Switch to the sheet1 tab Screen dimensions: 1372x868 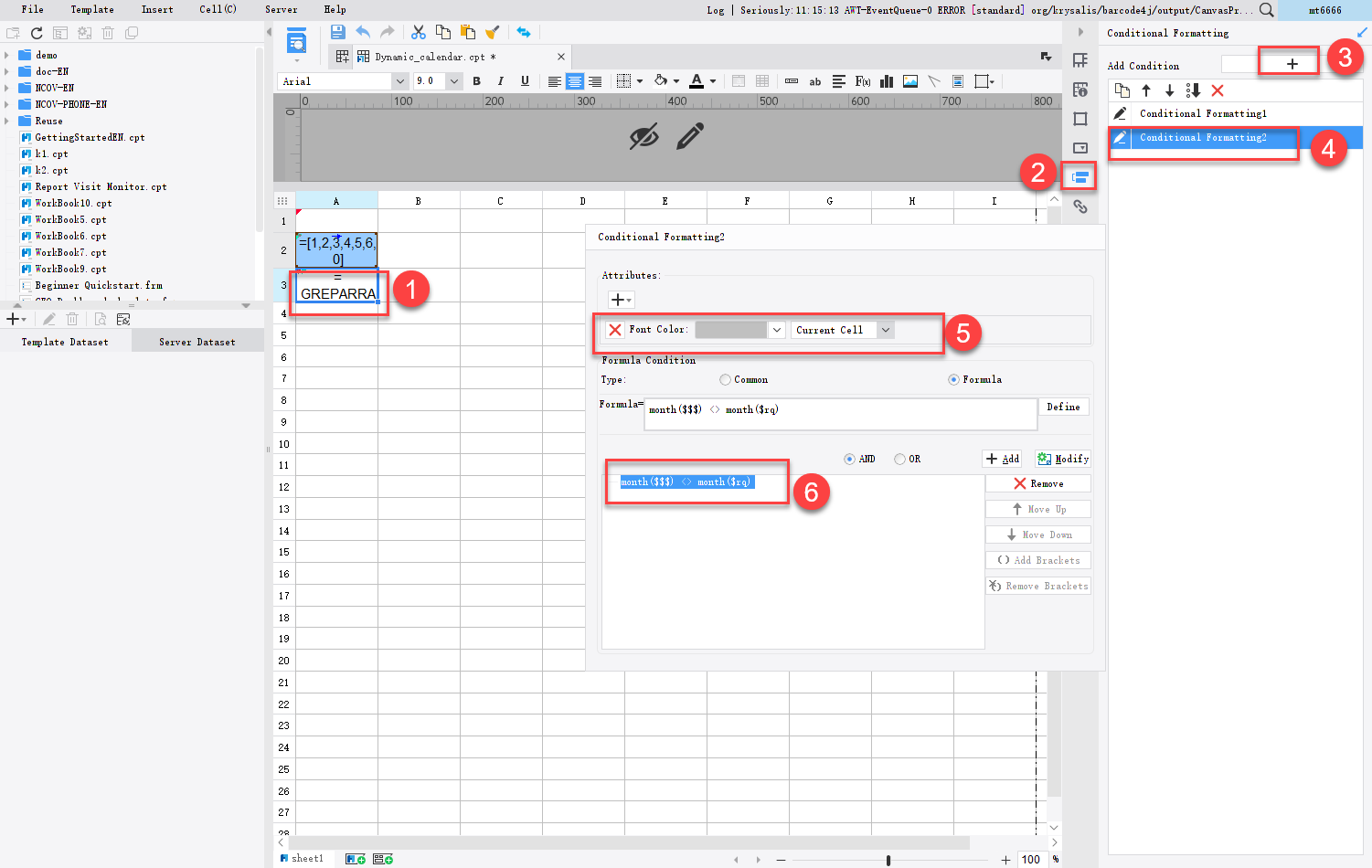306,858
